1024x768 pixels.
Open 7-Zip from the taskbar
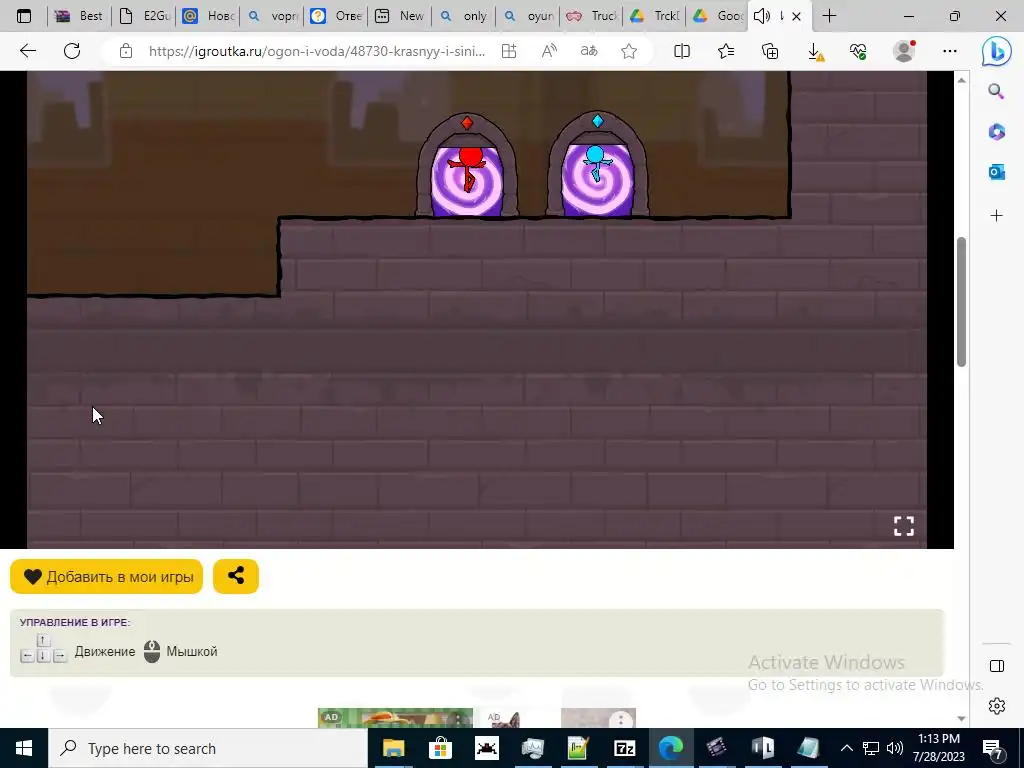coord(624,748)
